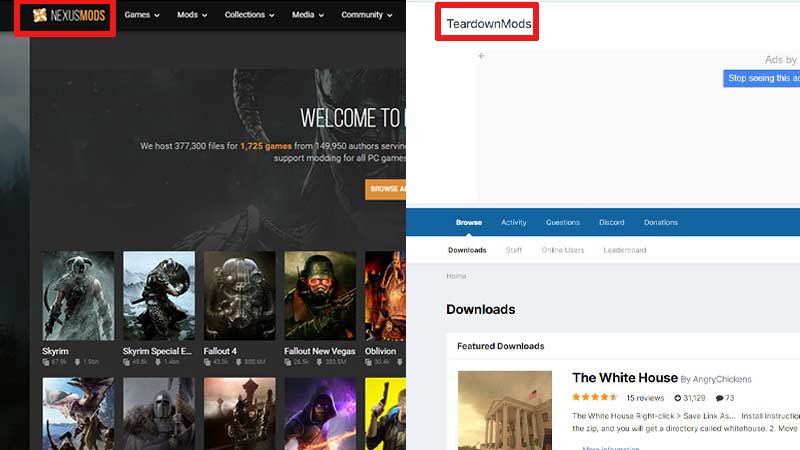
Task: Click The White House mod thumbnail
Action: [x=505, y=410]
